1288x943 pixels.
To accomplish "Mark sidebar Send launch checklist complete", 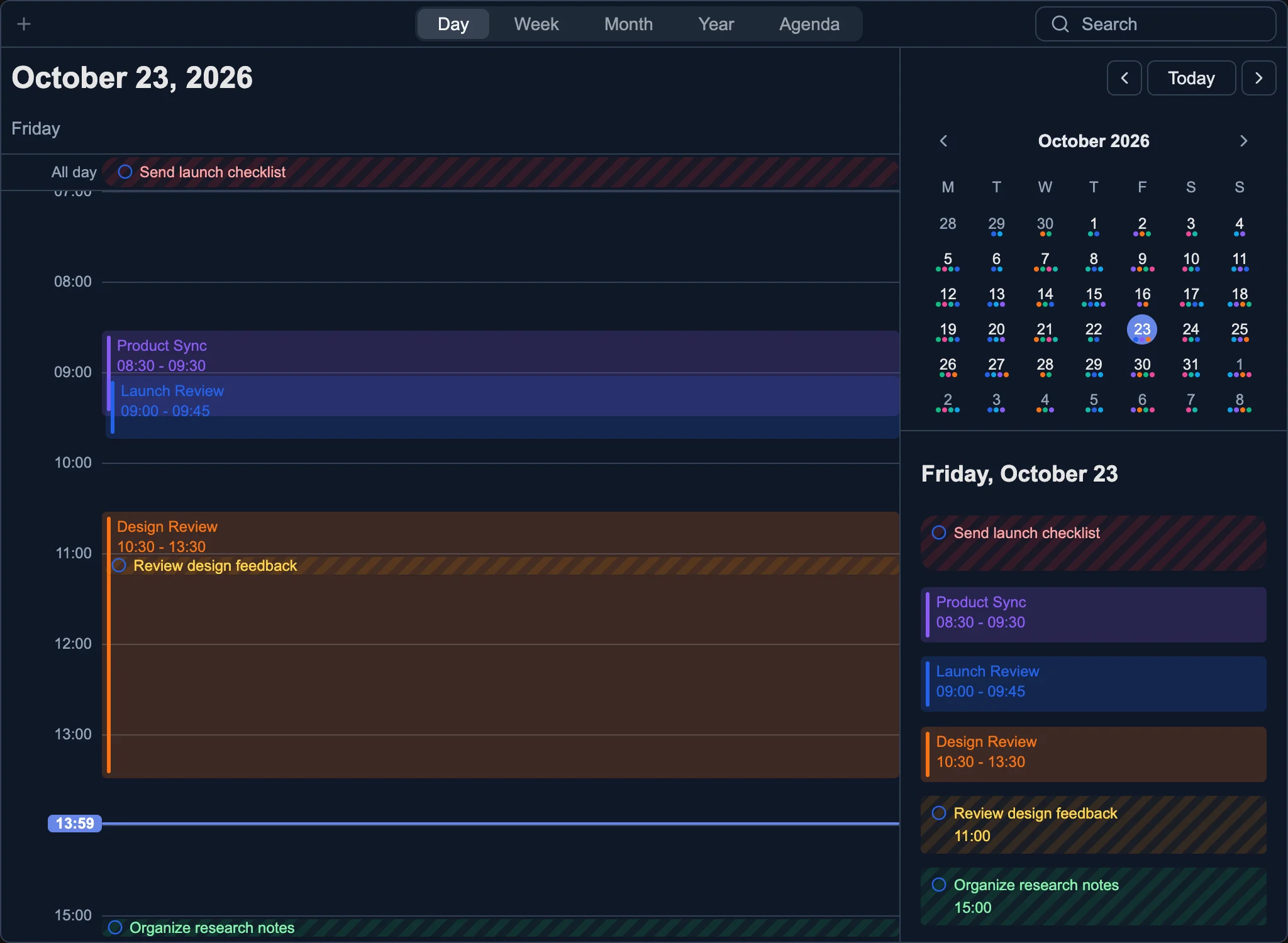I will (x=939, y=532).
